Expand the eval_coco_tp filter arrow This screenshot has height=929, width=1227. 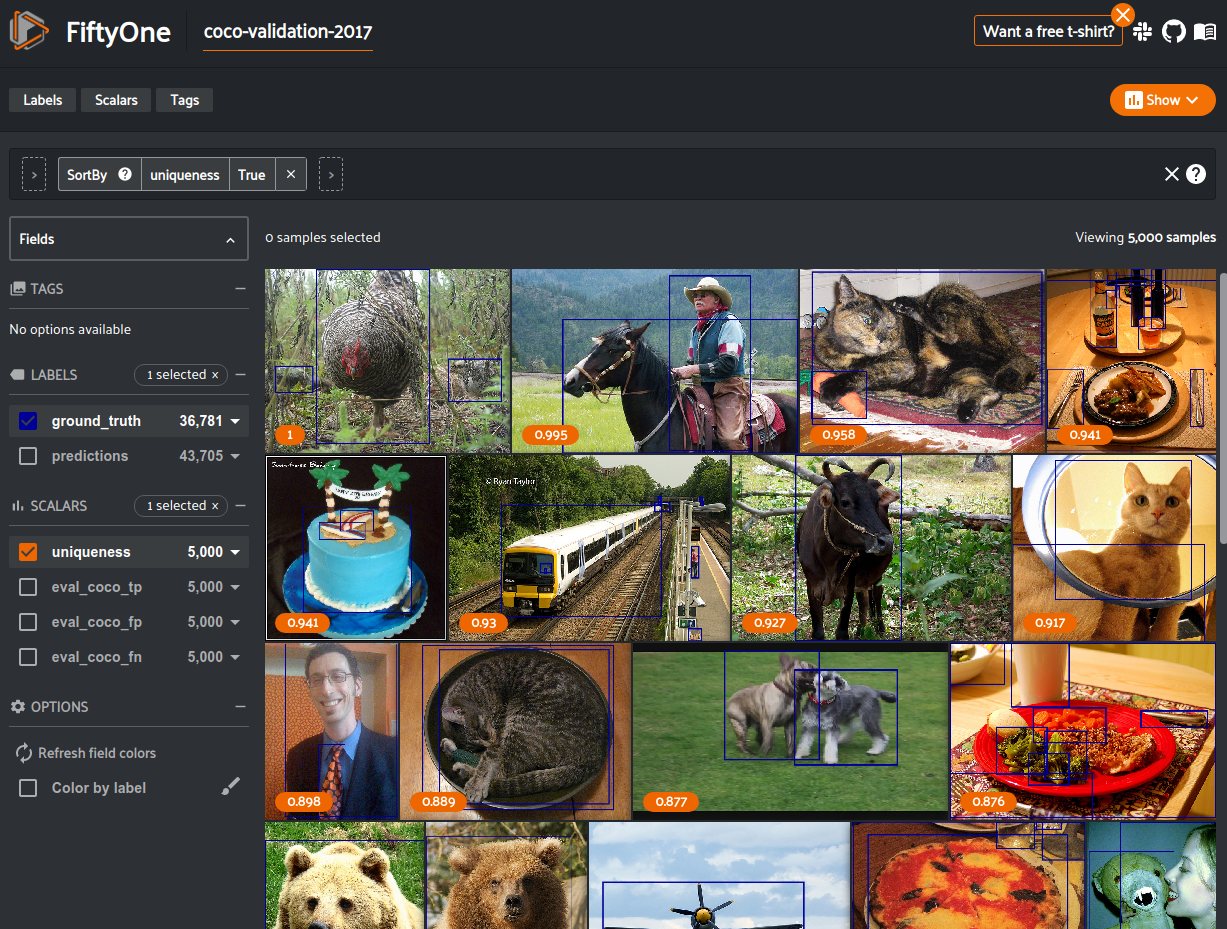coord(235,588)
